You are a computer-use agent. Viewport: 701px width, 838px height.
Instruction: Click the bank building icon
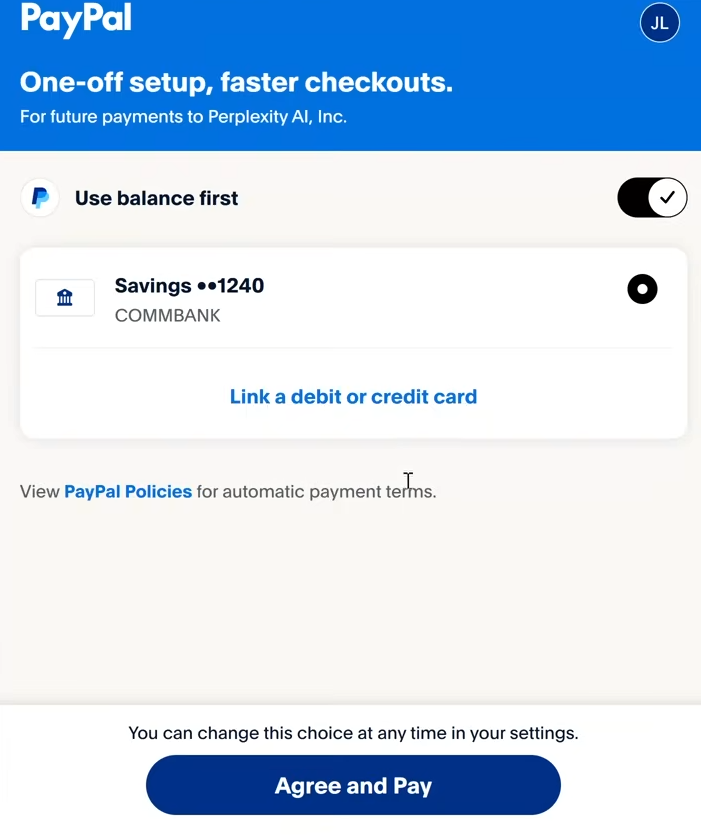65,298
